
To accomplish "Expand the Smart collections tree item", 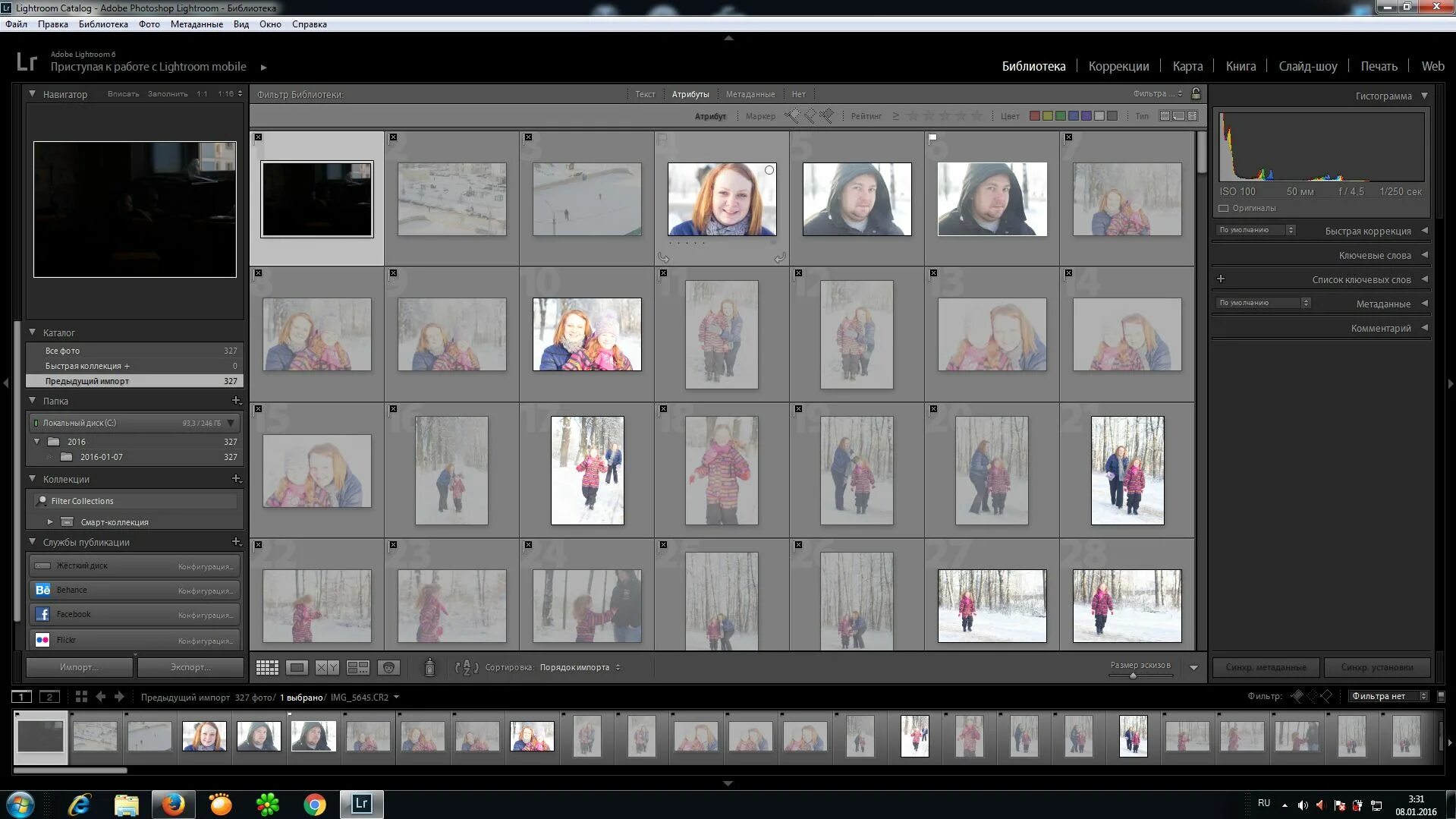I will (x=50, y=522).
